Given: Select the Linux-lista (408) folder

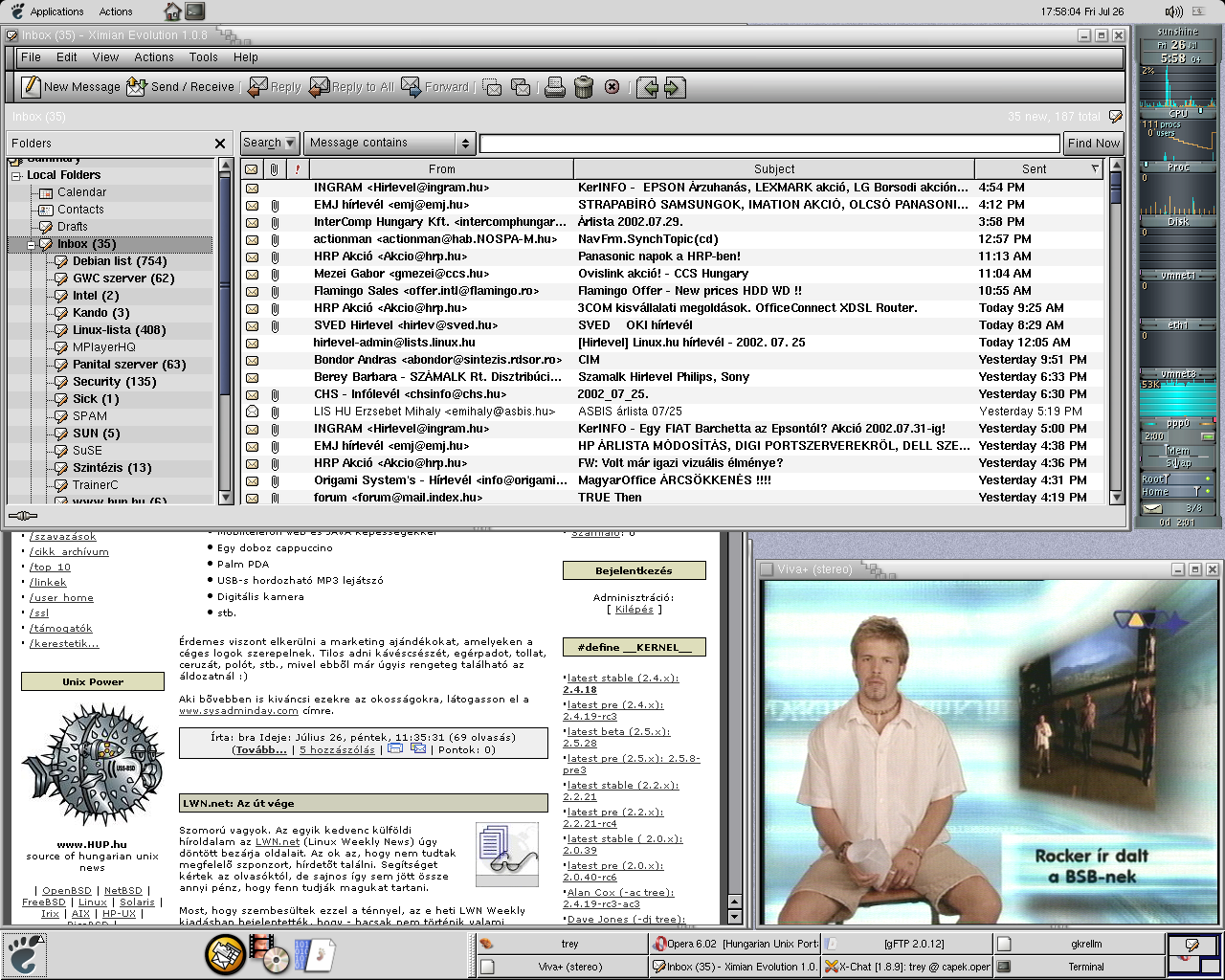Looking at the screenshot, I should click(119, 330).
